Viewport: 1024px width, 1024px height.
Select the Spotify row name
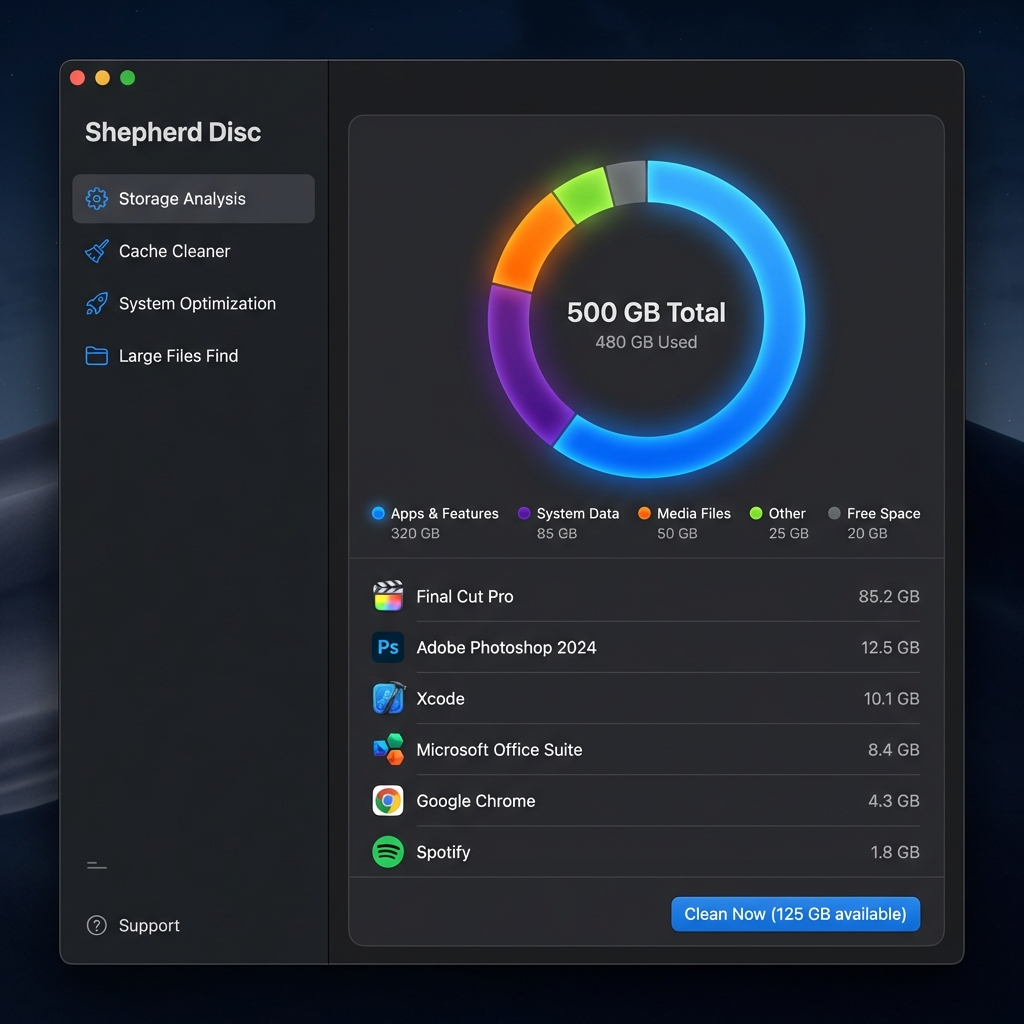(443, 852)
